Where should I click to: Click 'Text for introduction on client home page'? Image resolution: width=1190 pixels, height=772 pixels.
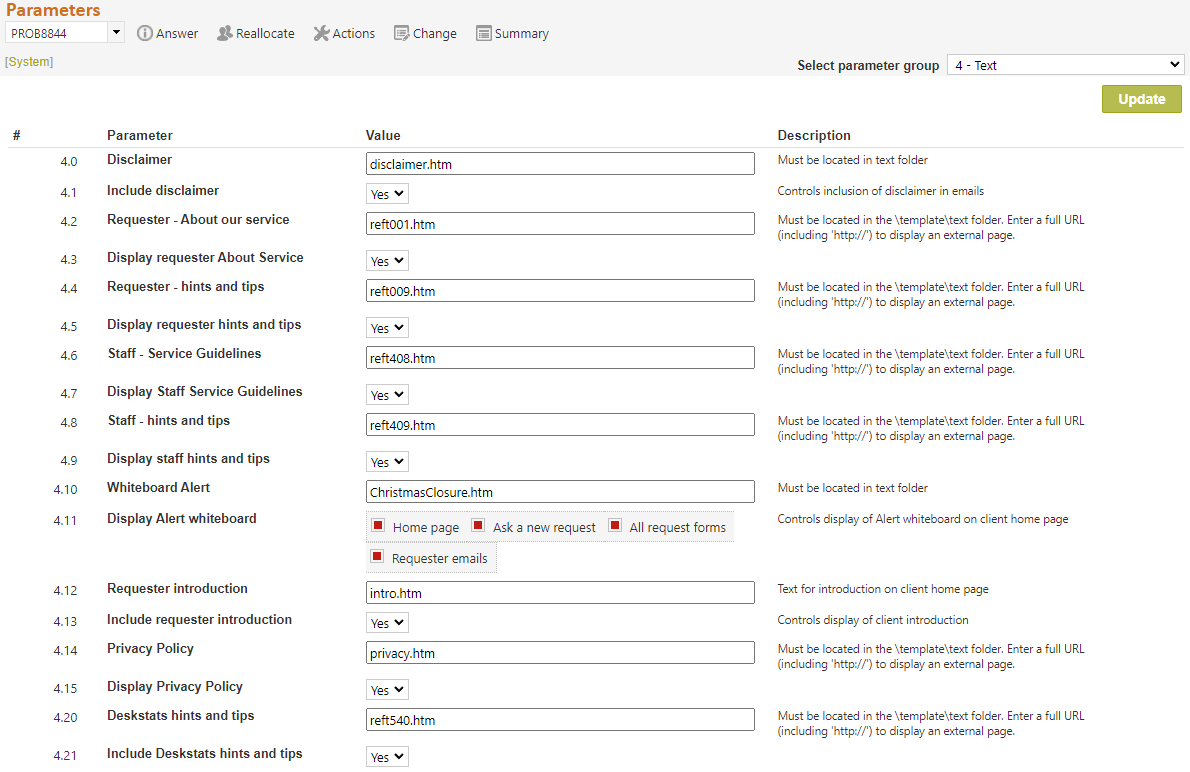[883, 589]
